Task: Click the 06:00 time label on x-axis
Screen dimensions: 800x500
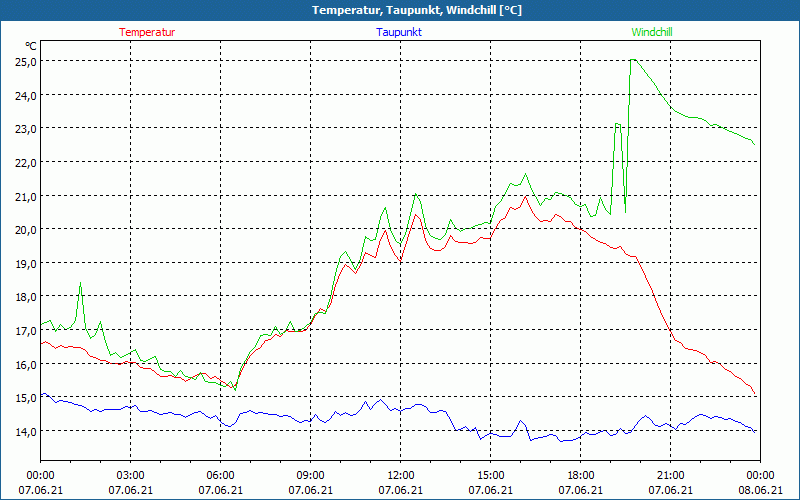Action: 220,476
